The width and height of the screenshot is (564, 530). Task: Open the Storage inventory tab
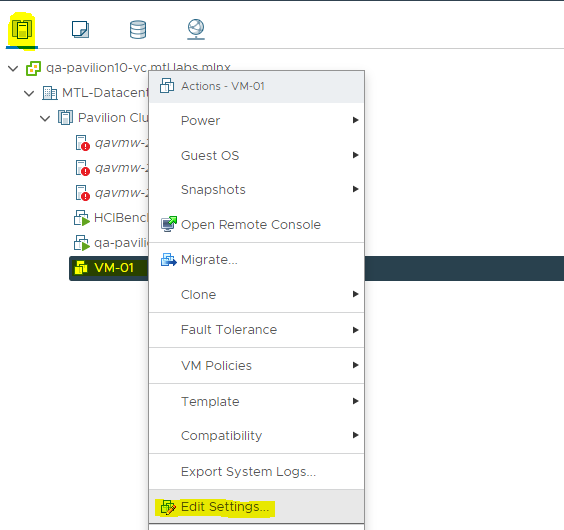point(138,30)
